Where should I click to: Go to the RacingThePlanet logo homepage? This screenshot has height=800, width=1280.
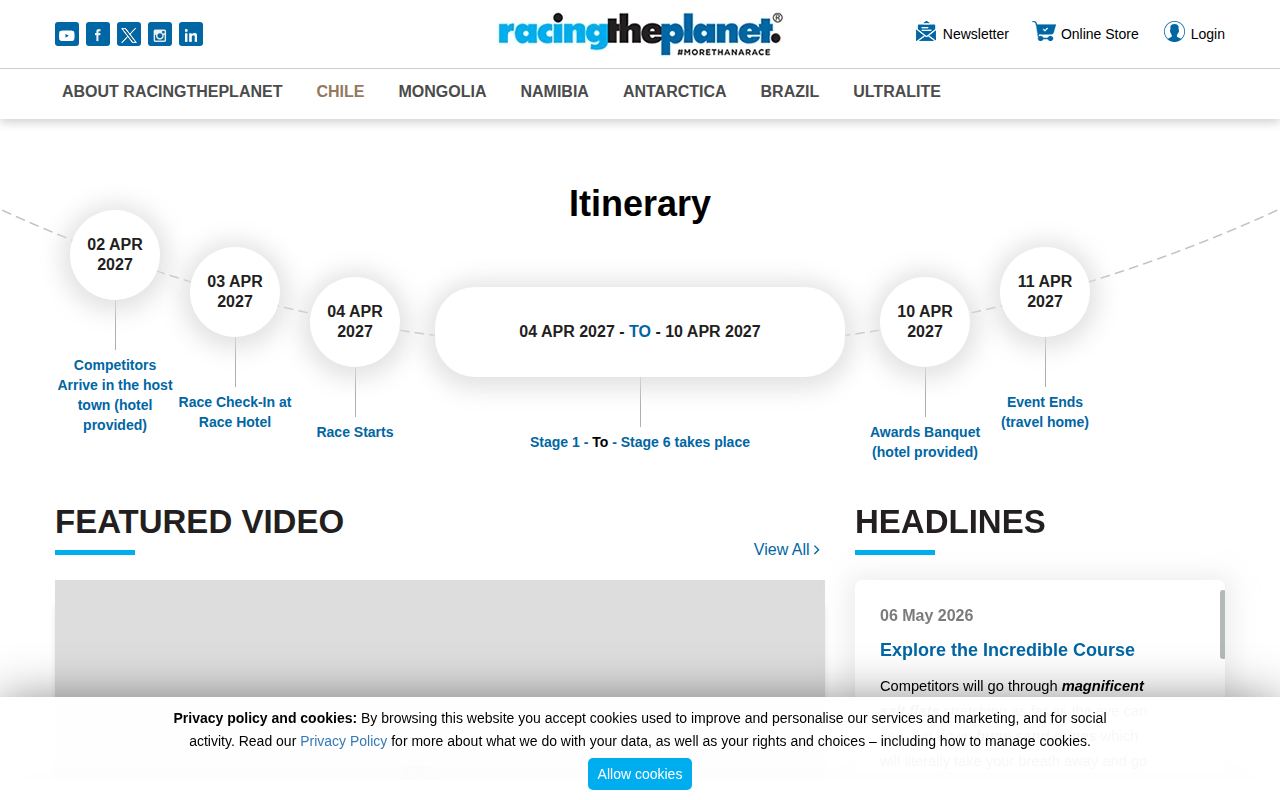click(640, 34)
